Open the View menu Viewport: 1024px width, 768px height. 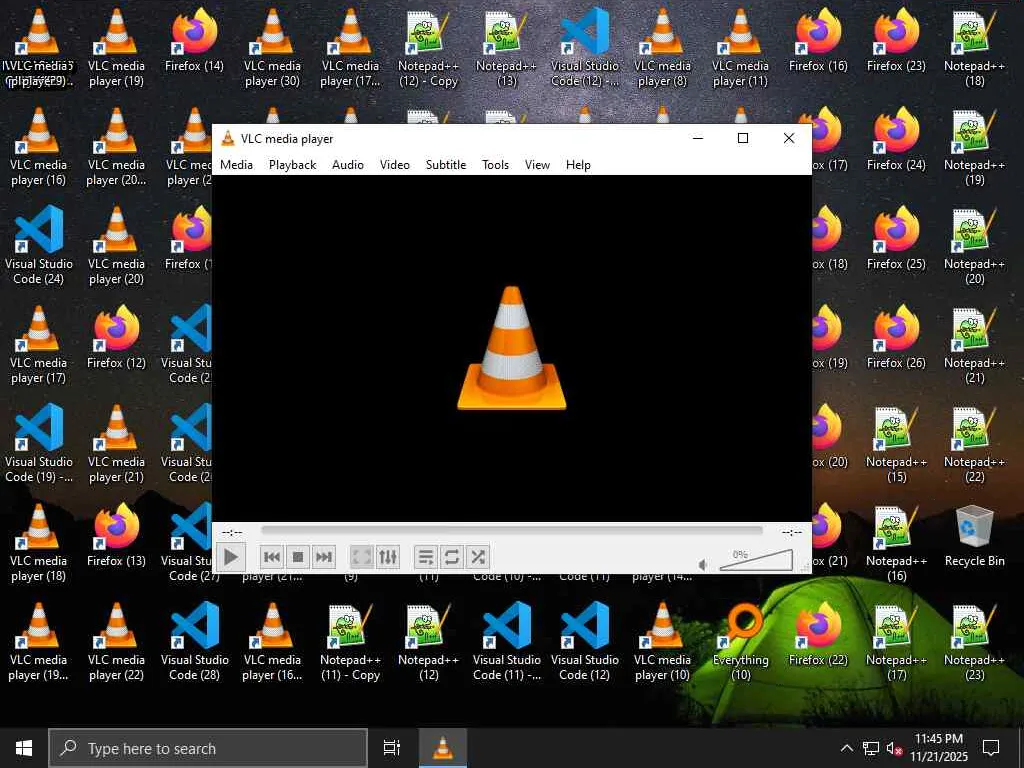537,165
